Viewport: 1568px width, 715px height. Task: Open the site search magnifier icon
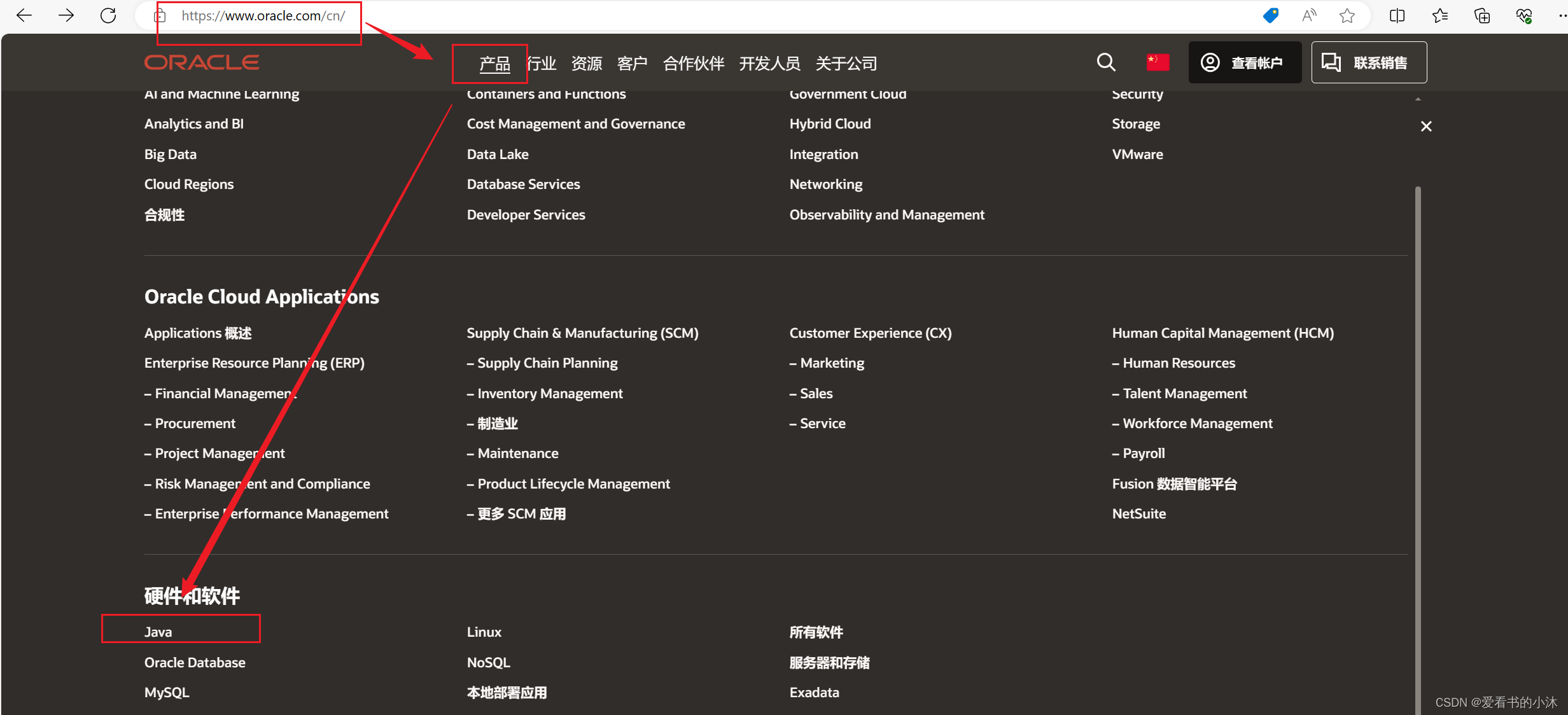(1106, 62)
